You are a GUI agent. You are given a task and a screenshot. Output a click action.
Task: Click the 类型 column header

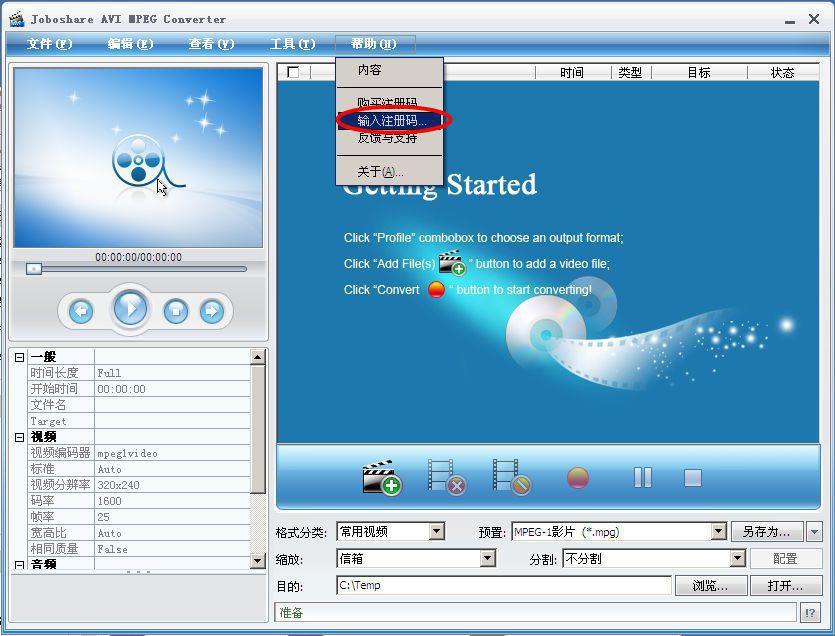click(x=631, y=72)
